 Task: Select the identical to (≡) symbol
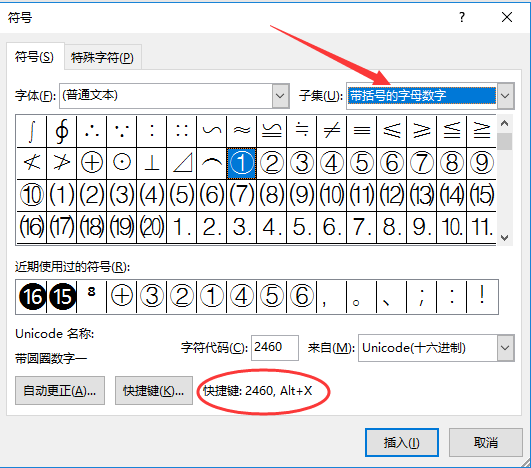click(361, 131)
